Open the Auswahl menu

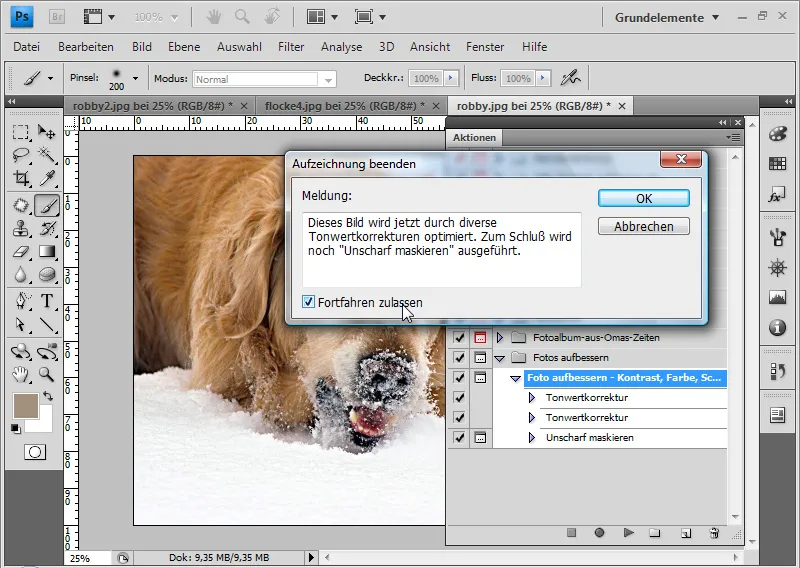point(239,47)
